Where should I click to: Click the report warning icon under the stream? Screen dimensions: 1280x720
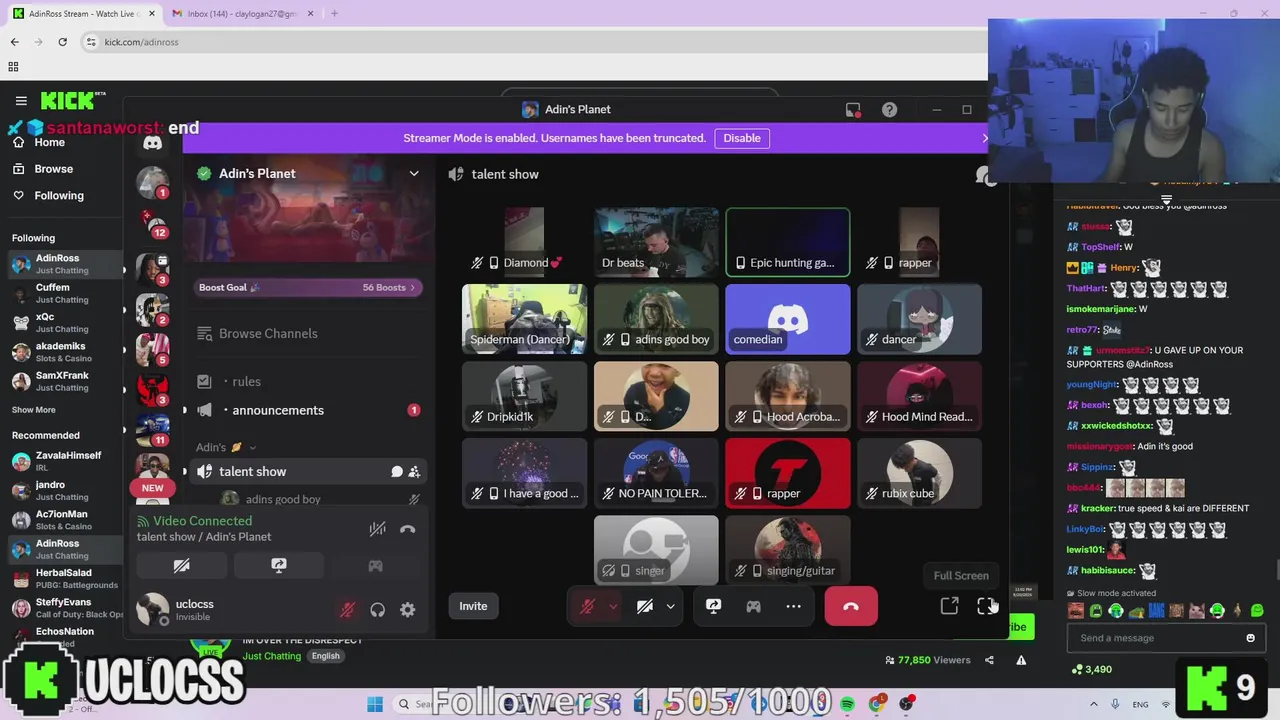(1021, 660)
